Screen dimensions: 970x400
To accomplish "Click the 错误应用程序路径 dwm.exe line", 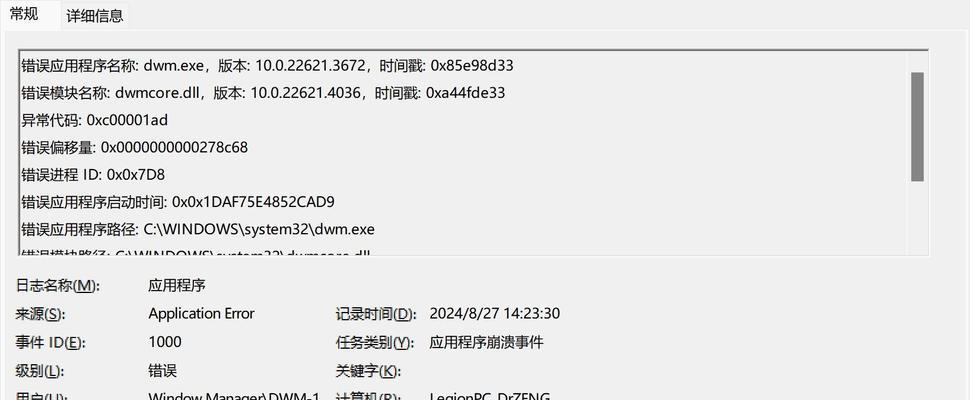I will tap(198, 229).
